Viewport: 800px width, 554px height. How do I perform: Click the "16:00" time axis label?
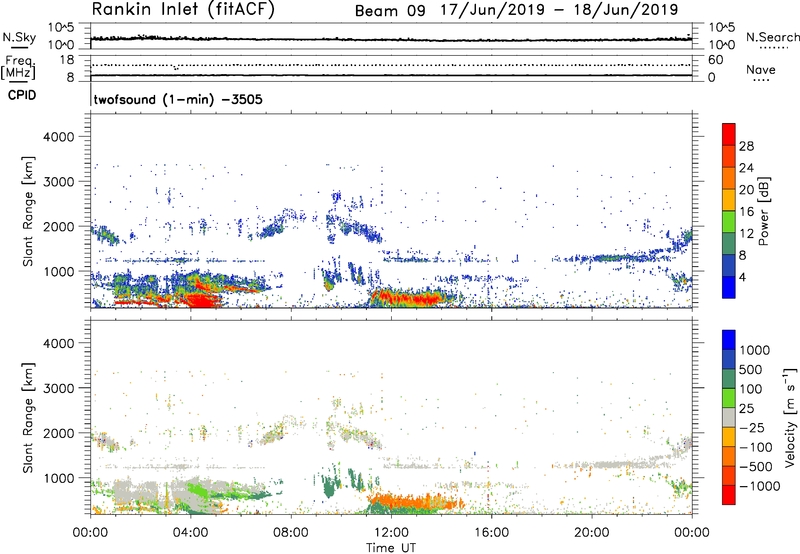click(491, 533)
